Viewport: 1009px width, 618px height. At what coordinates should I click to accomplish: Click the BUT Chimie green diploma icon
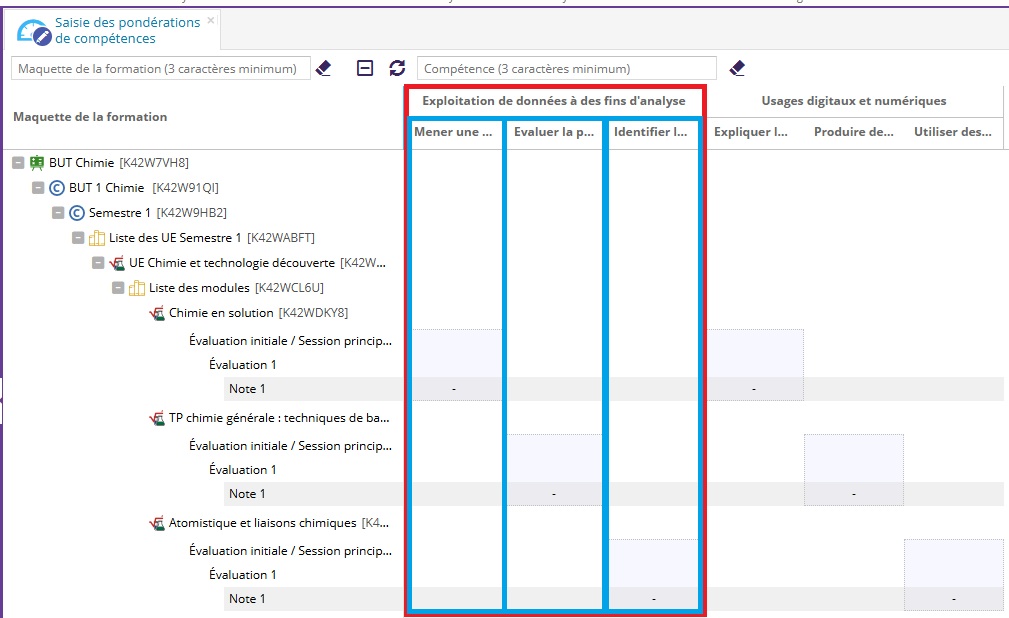click(37, 163)
